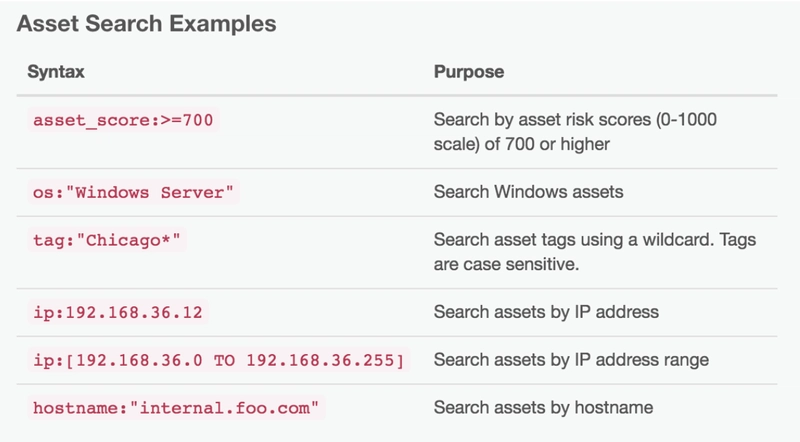The height and width of the screenshot is (442, 800).
Task: Select the hostname:"internal.foo.com" code snippet
Action: coord(176,408)
